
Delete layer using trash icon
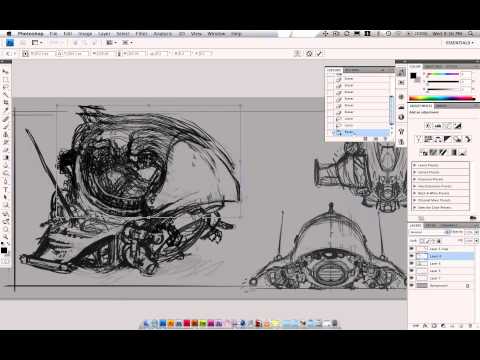[x=470, y=326]
